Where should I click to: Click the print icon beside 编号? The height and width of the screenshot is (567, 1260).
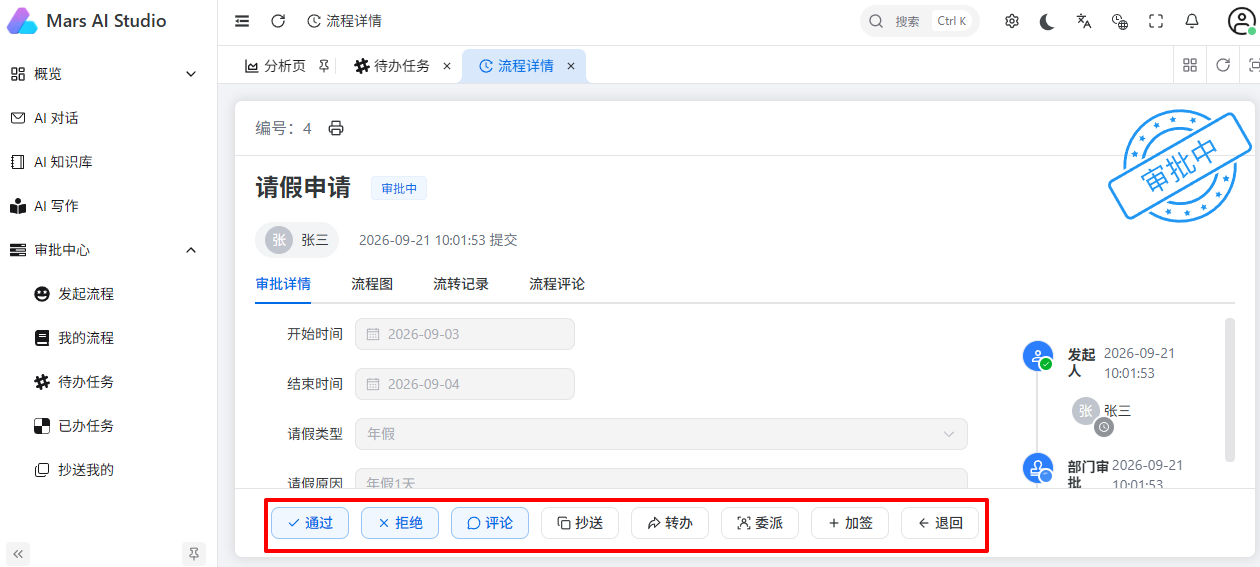pyautogui.click(x=336, y=128)
